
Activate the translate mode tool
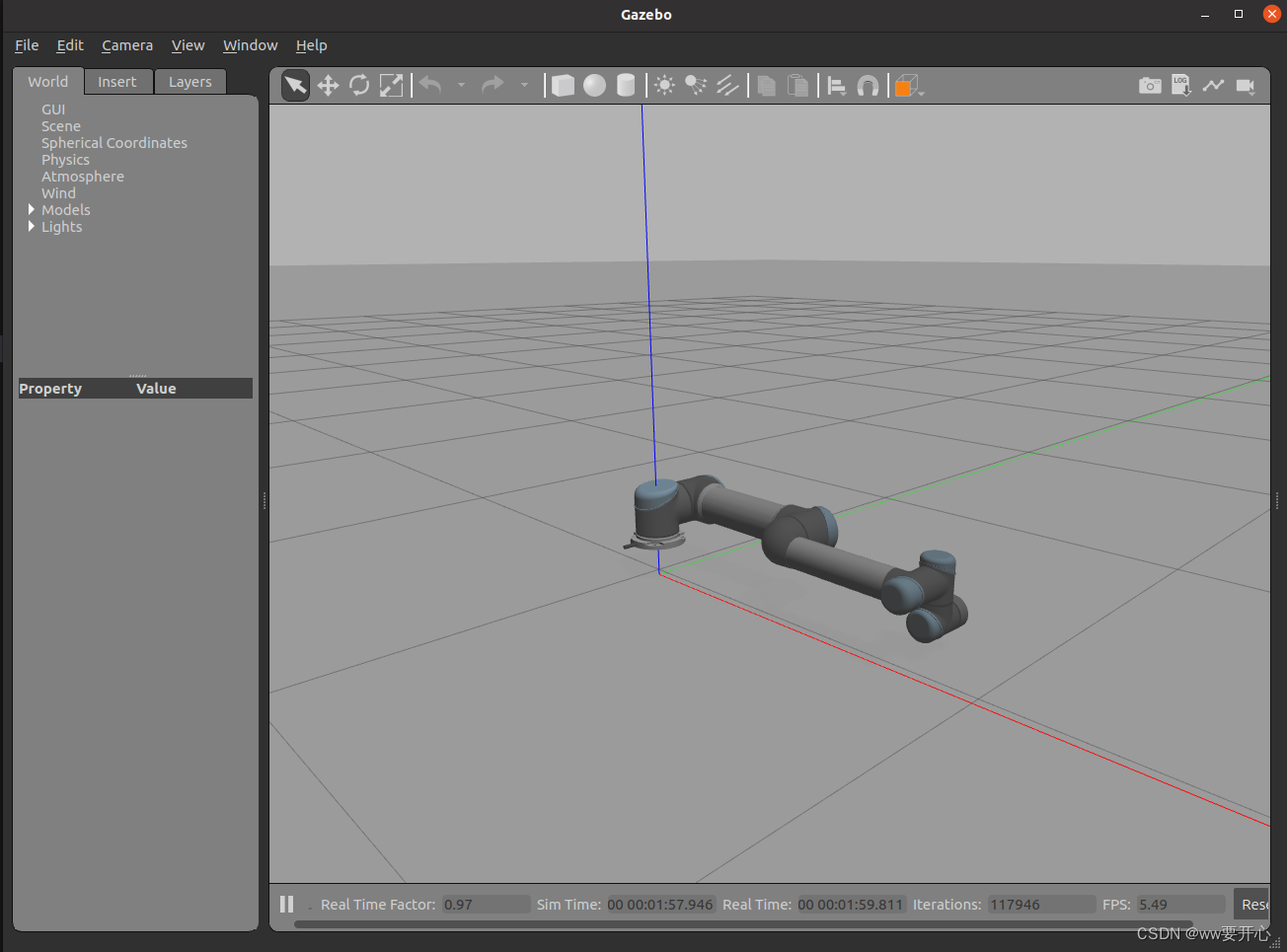(x=328, y=86)
